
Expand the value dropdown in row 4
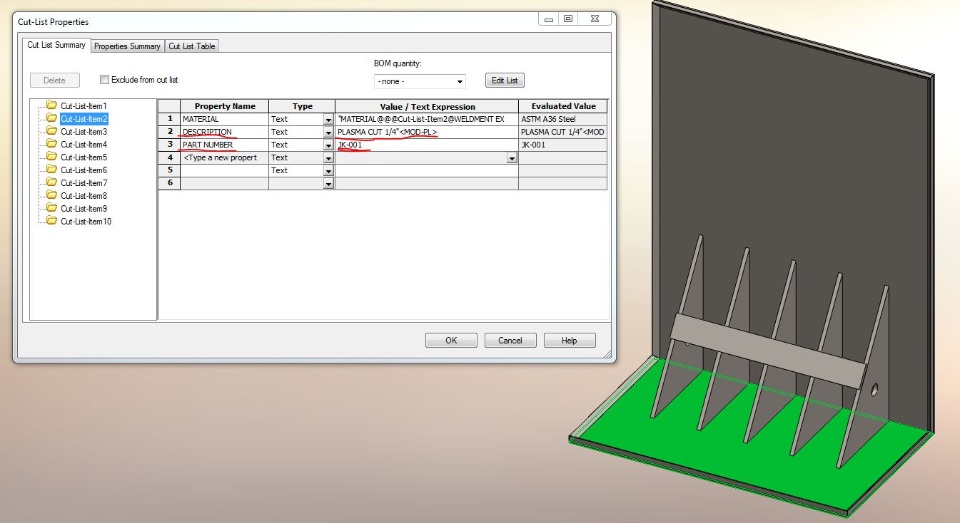[x=511, y=158]
